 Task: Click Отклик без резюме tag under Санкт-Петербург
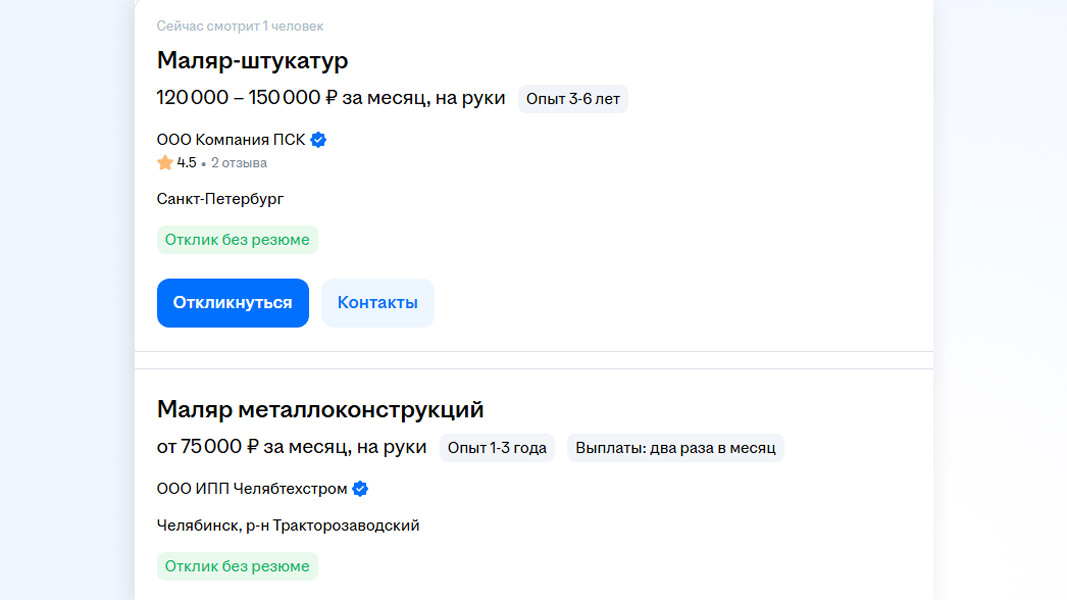pyautogui.click(x=237, y=240)
